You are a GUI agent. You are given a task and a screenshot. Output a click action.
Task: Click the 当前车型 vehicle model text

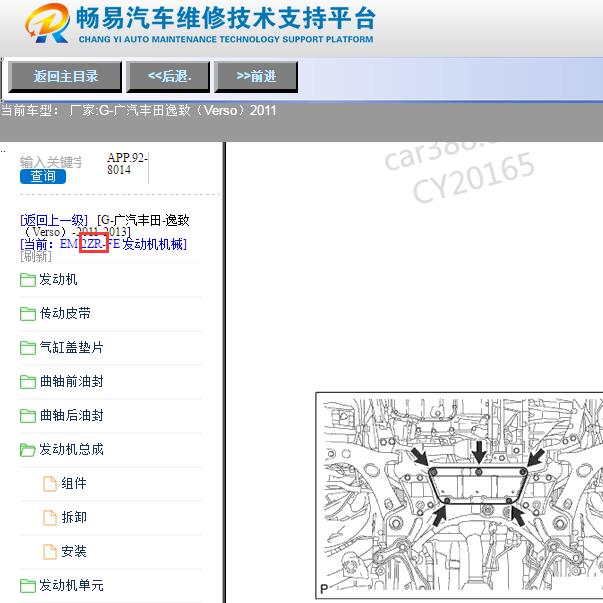coord(138,111)
